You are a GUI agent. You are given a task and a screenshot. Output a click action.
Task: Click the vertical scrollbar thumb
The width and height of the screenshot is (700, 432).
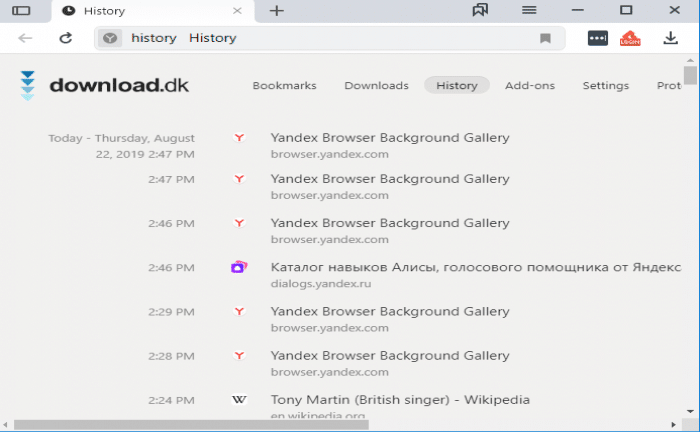coord(690,75)
